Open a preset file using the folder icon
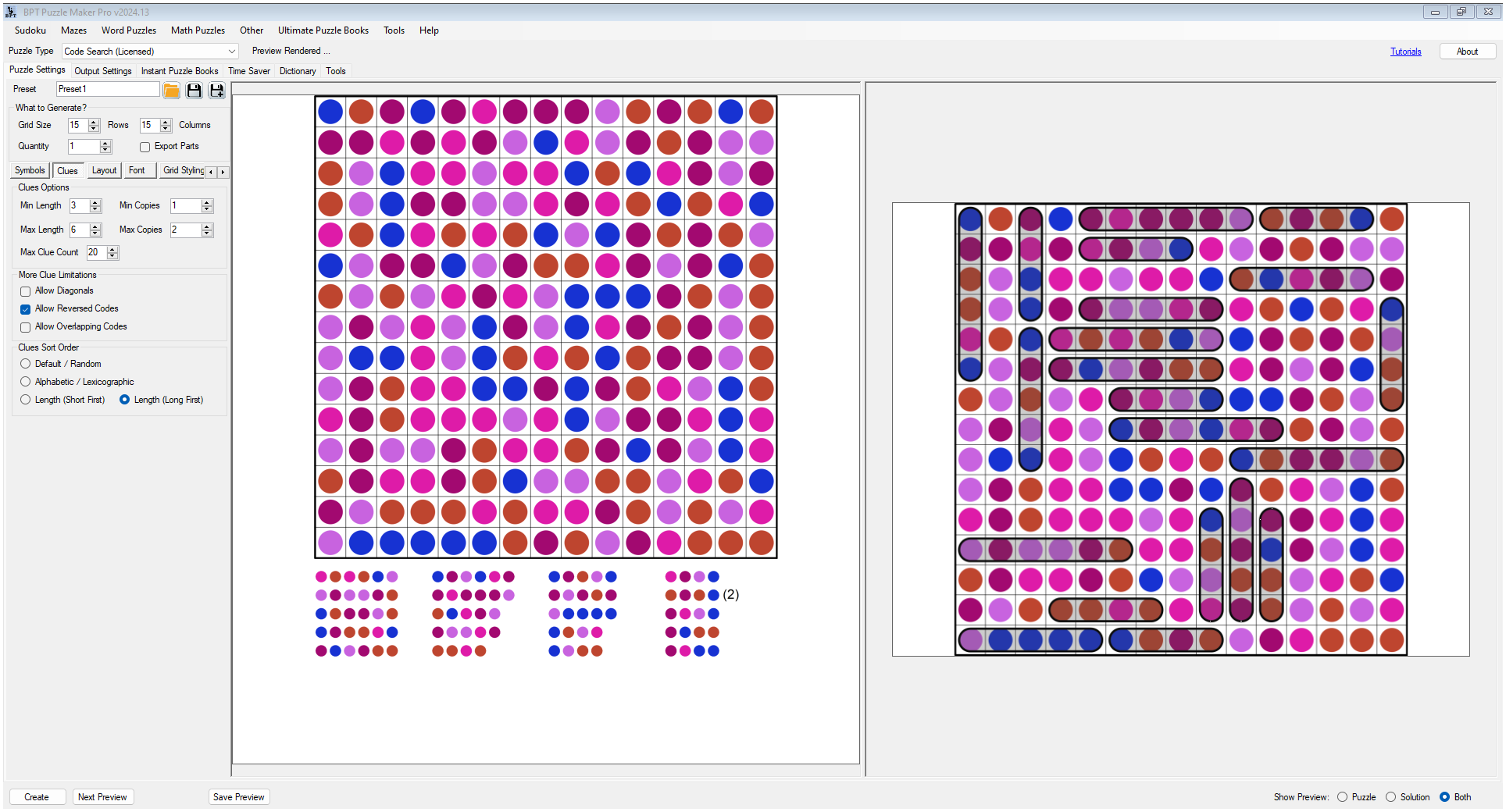Image resolution: width=1506 pixels, height=812 pixels. (x=172, y=91)
